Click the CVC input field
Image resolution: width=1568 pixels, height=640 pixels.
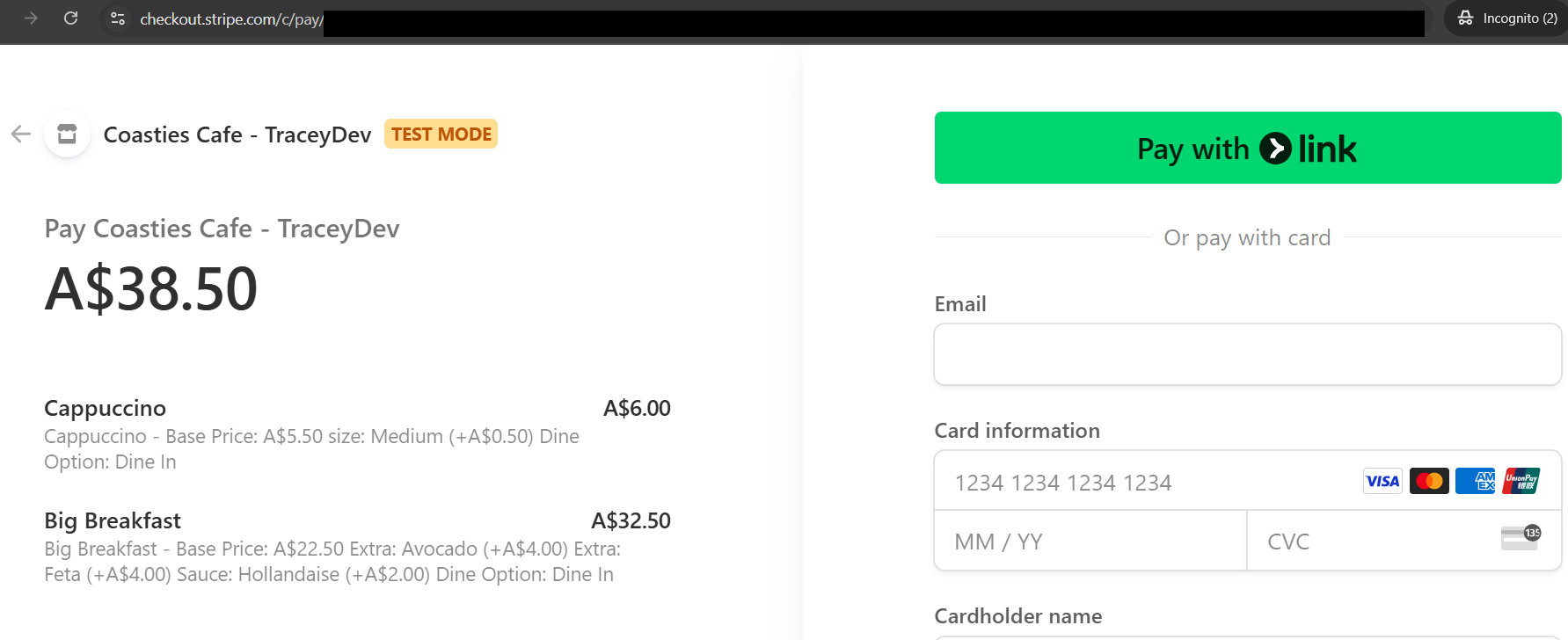pyautogui.click(x=1372, y=542)
